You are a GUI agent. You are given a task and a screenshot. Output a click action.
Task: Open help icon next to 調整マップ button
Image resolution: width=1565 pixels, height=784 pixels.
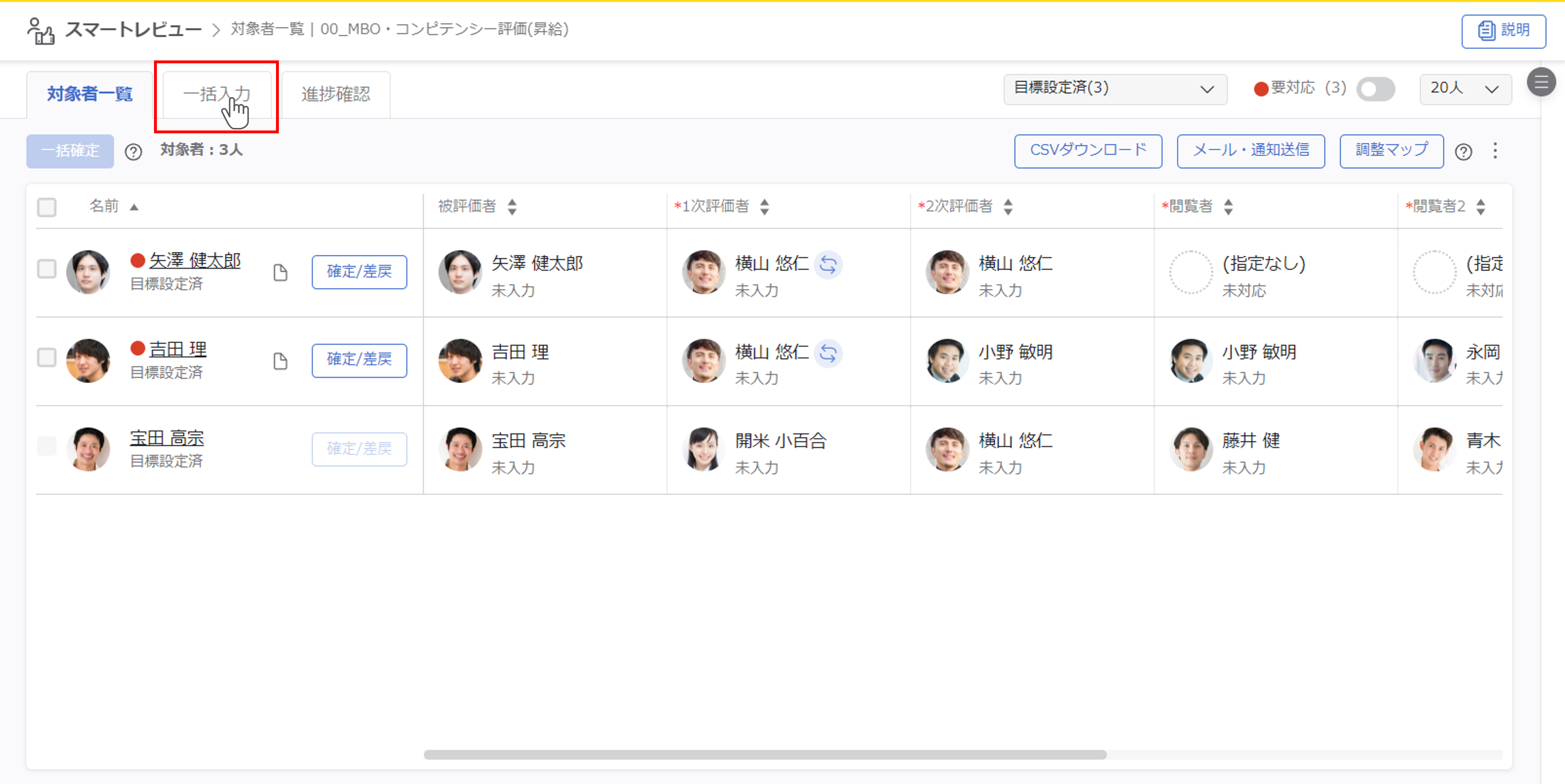tap(1463, 152)
